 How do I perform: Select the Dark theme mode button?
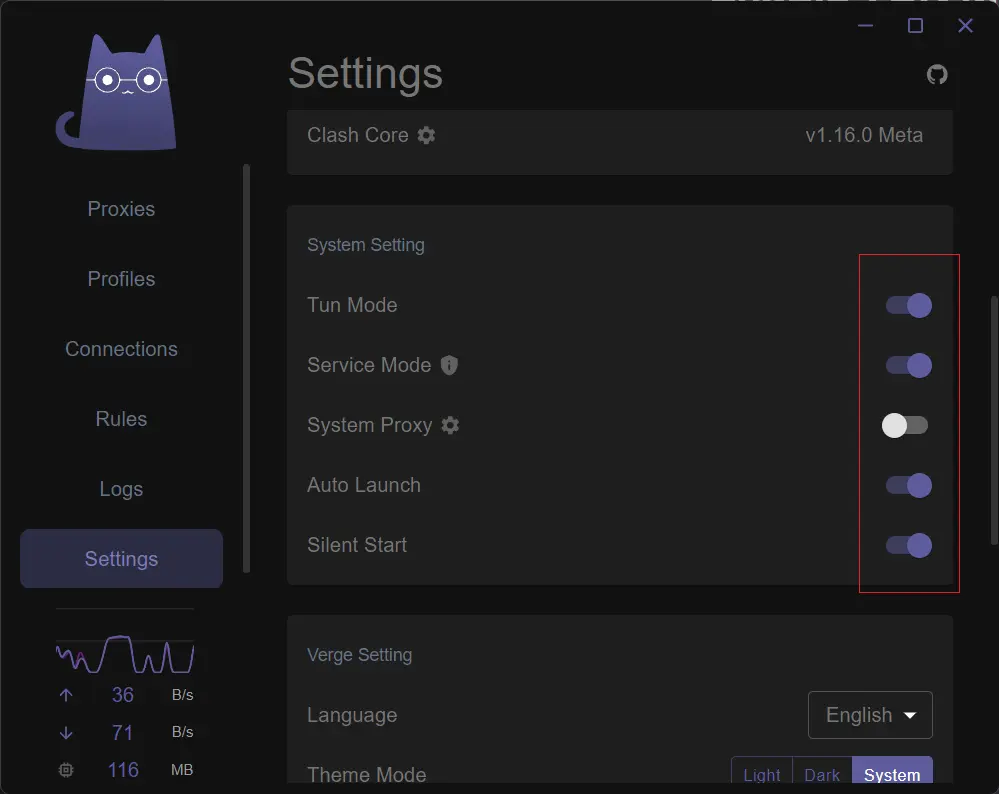[x=822, y=775]
